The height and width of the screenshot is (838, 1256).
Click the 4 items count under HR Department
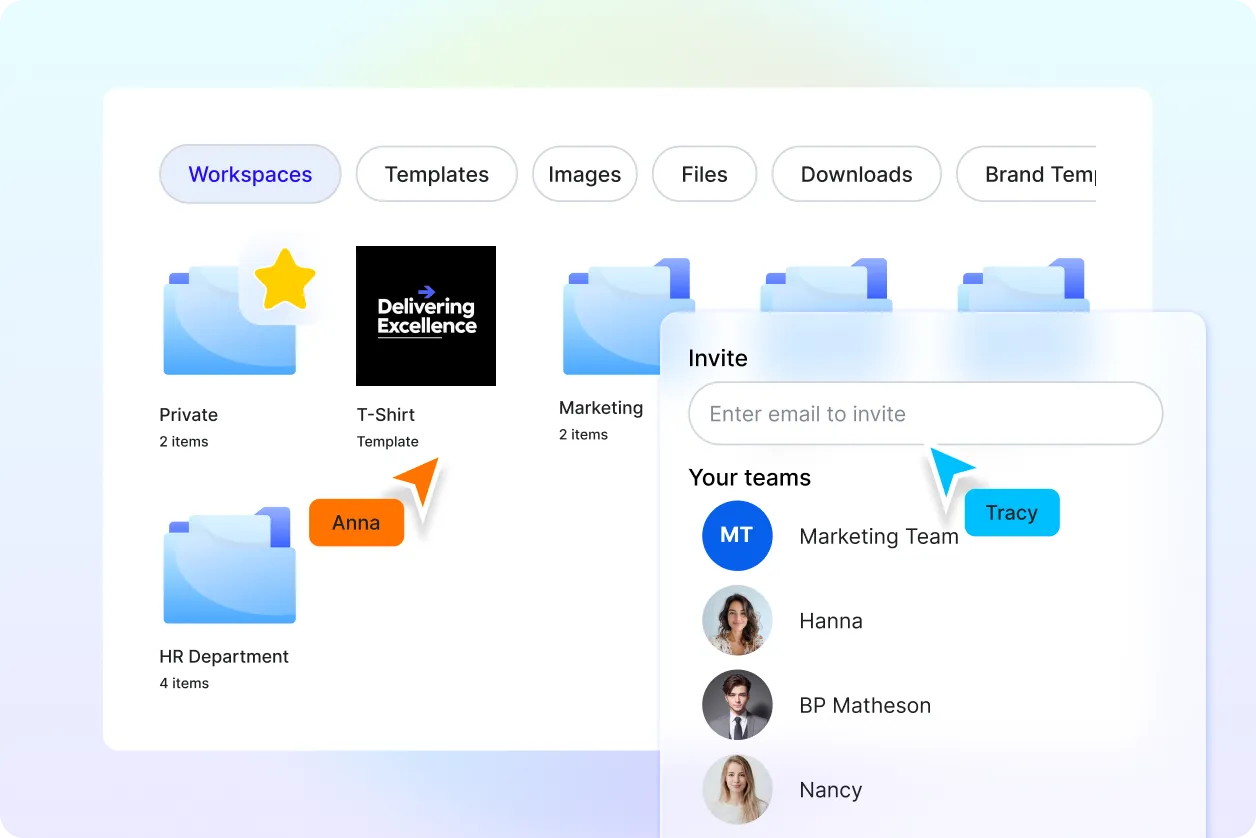(x=184, y=683)
